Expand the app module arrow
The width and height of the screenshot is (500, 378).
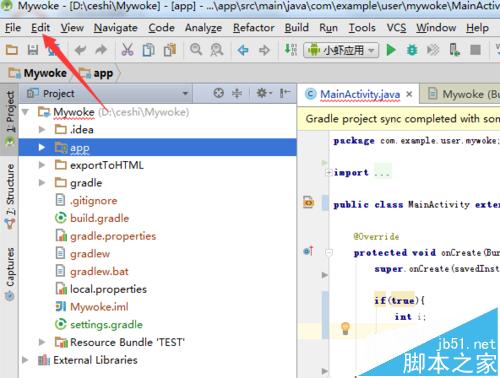(42, 147)
